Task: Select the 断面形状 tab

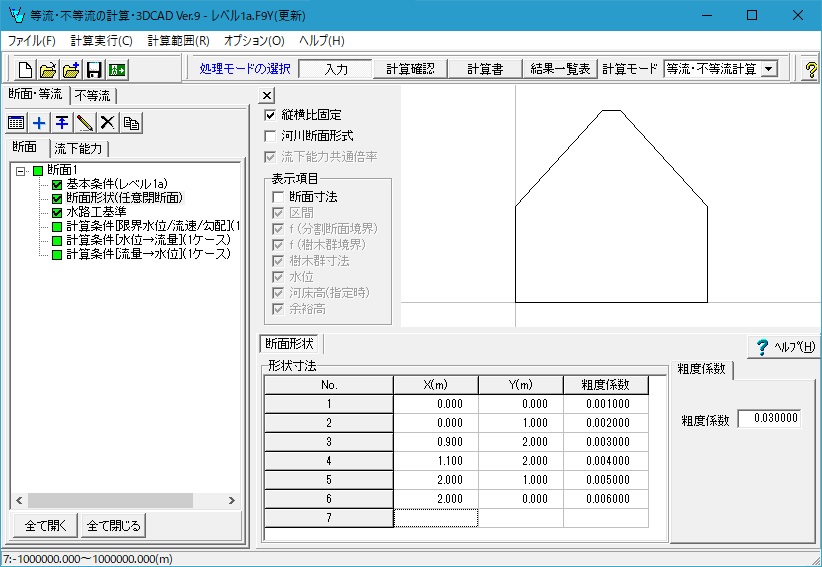Action: (289, 344)
